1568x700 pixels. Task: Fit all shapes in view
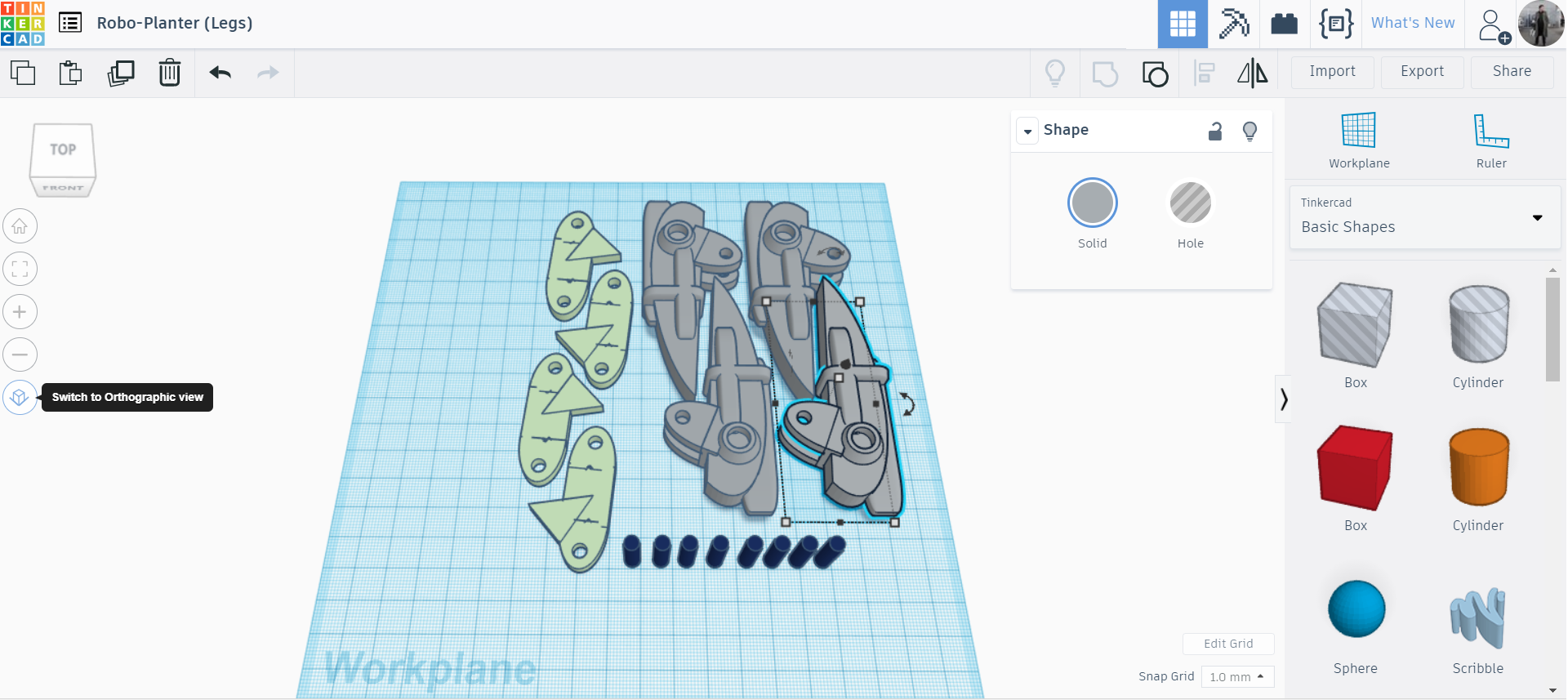[x=20, y=269]
